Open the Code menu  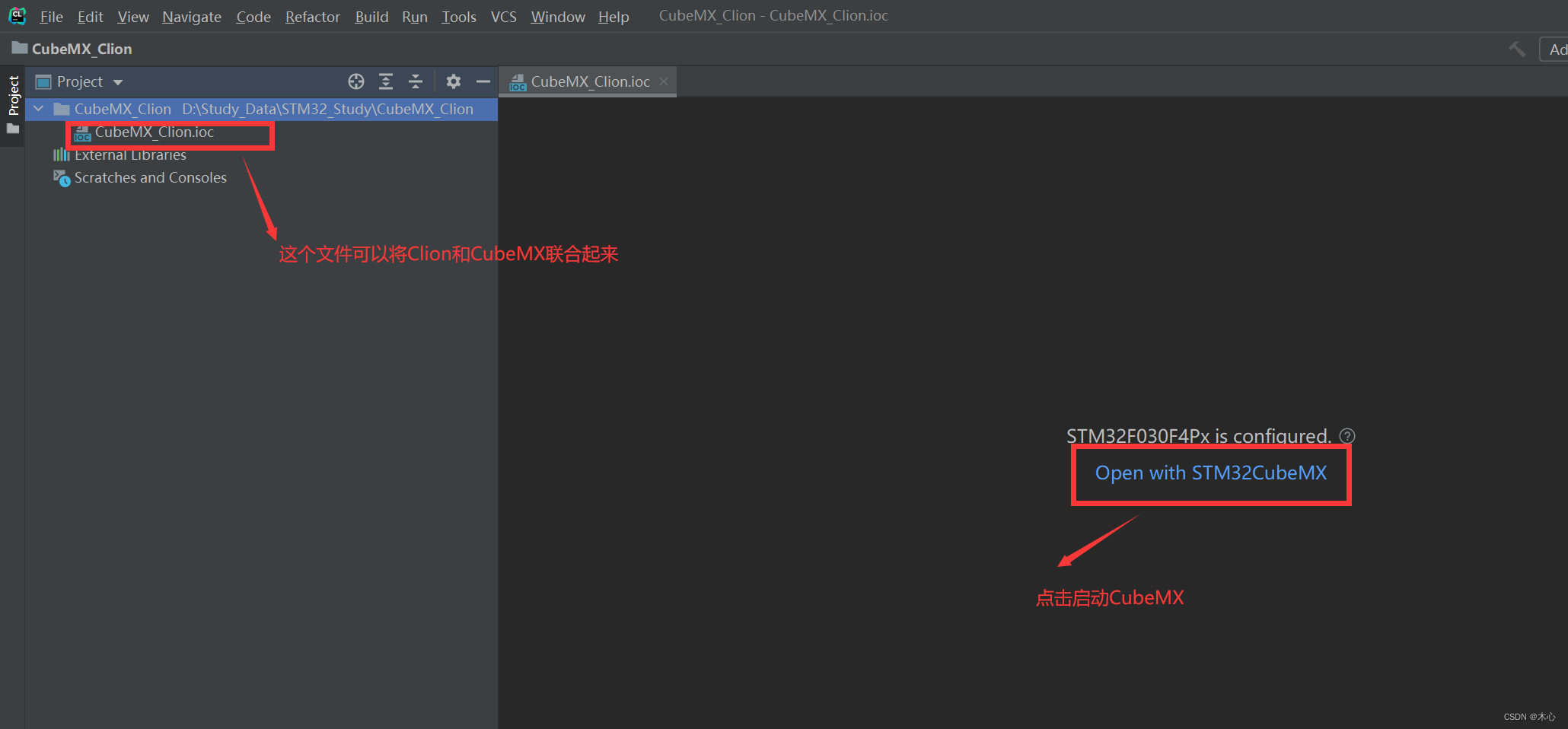pos(253,17)
